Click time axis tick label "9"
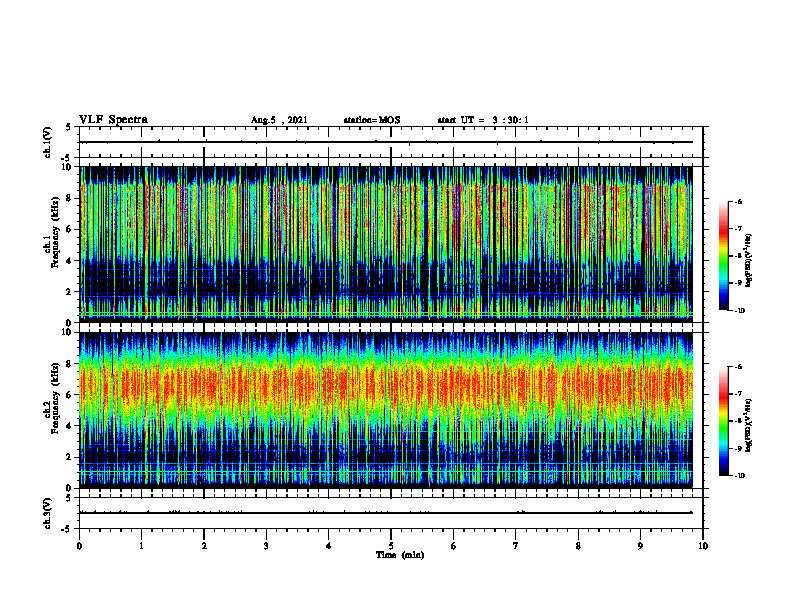The height and width of the screenshot is (612, 792). click(x=640, y=546)
